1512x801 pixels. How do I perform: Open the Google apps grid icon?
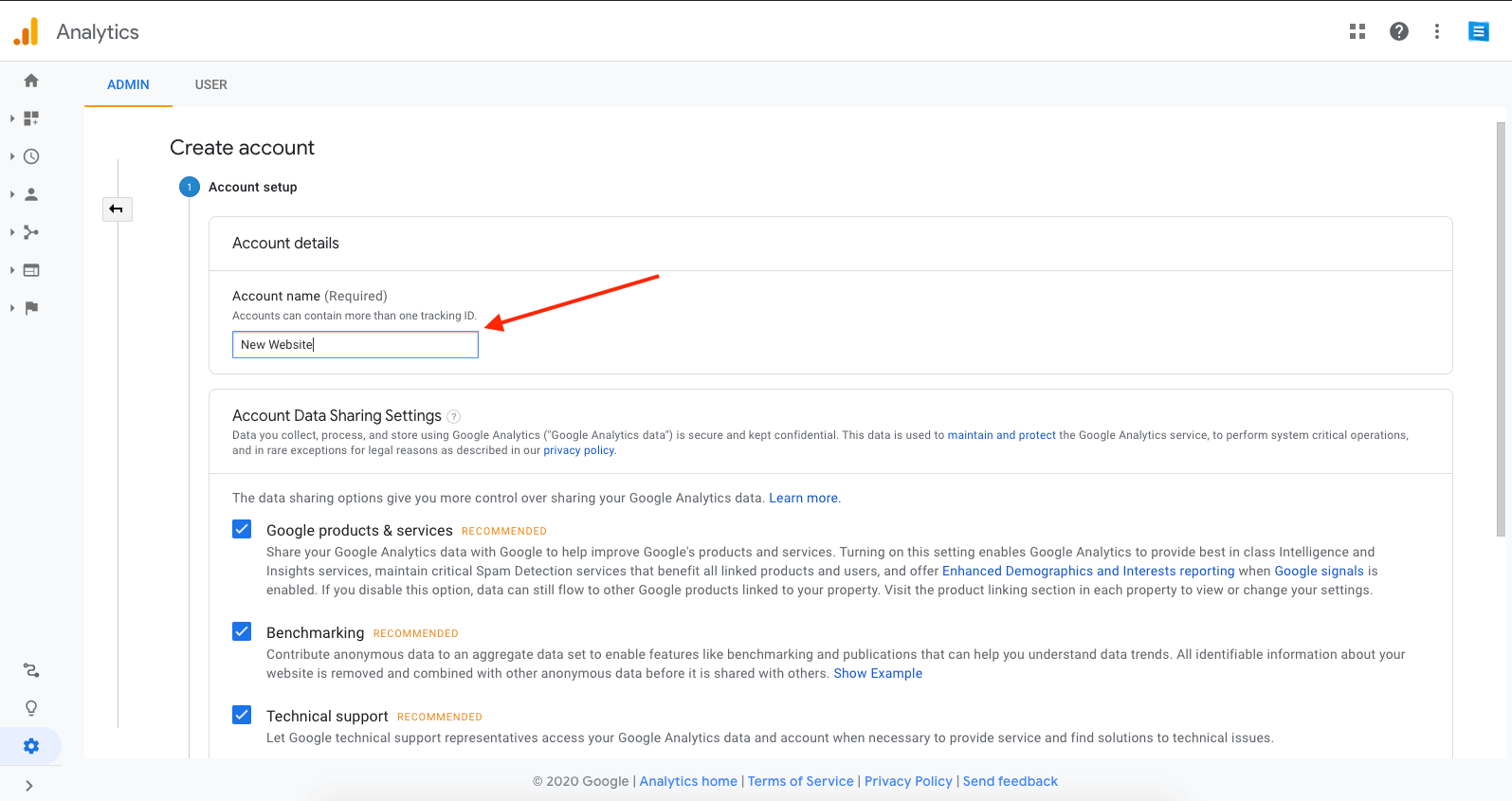[x=1357, y=31]
